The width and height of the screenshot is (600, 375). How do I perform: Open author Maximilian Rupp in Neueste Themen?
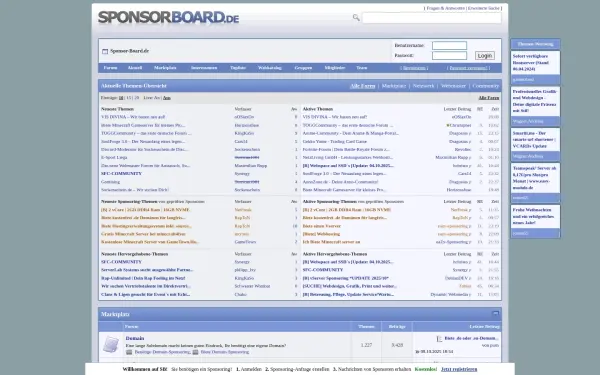coord(251,166)
